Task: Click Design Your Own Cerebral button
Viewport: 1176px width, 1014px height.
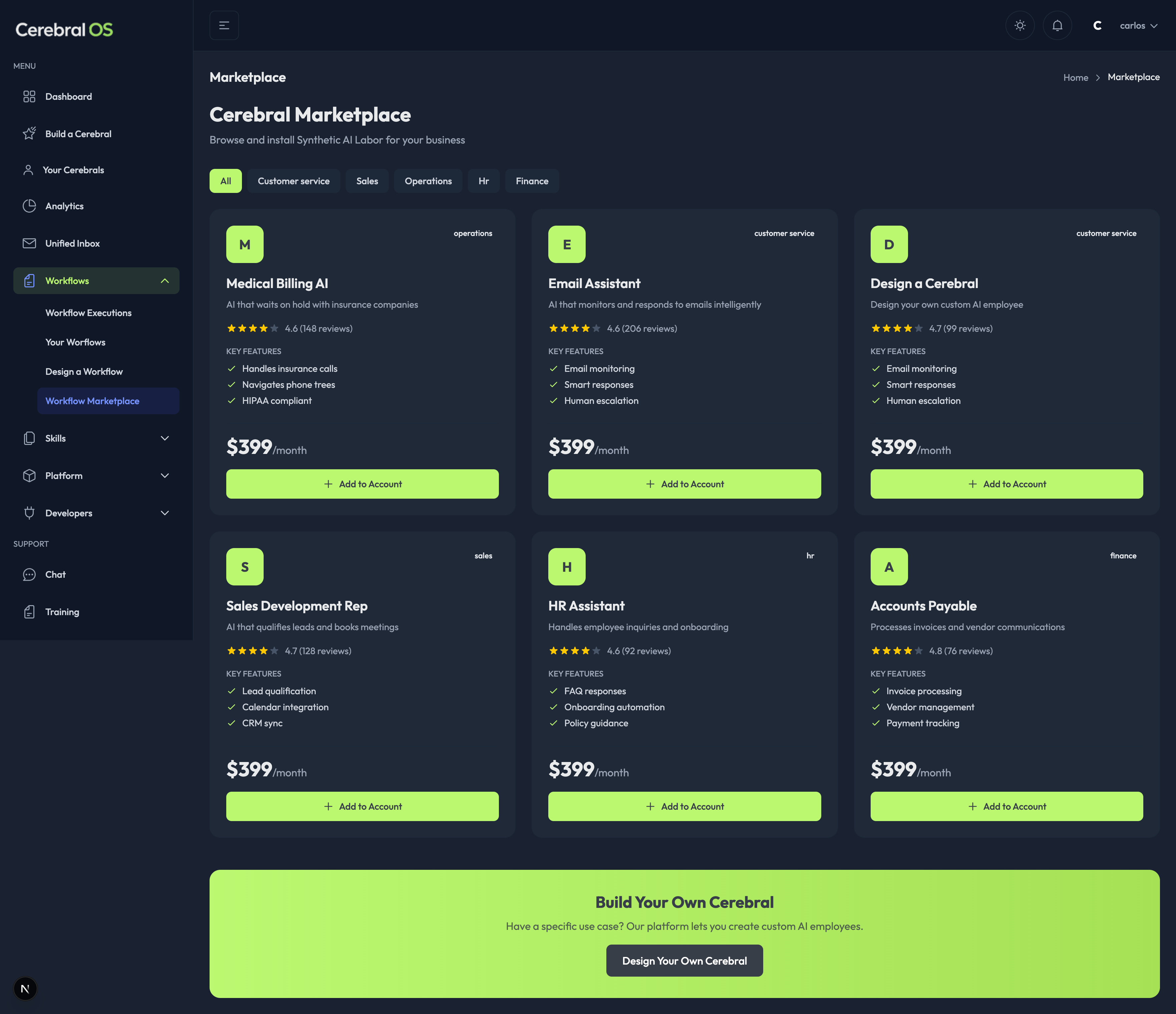Action: (x=684, y=961)
